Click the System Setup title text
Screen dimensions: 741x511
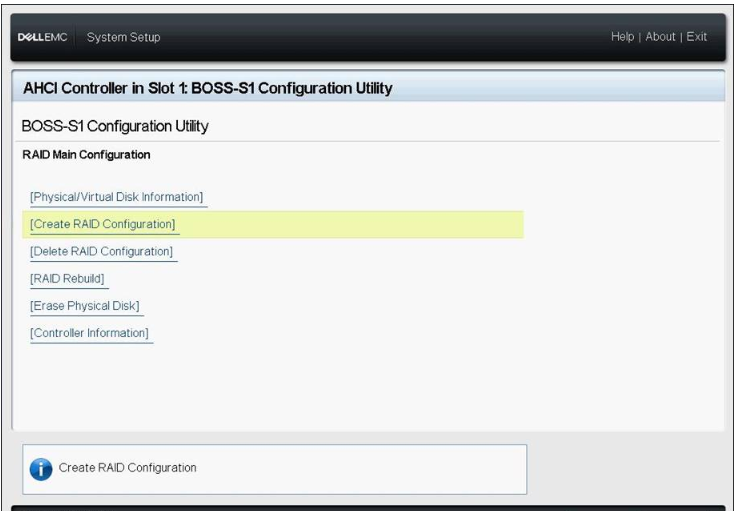[123, 37]
